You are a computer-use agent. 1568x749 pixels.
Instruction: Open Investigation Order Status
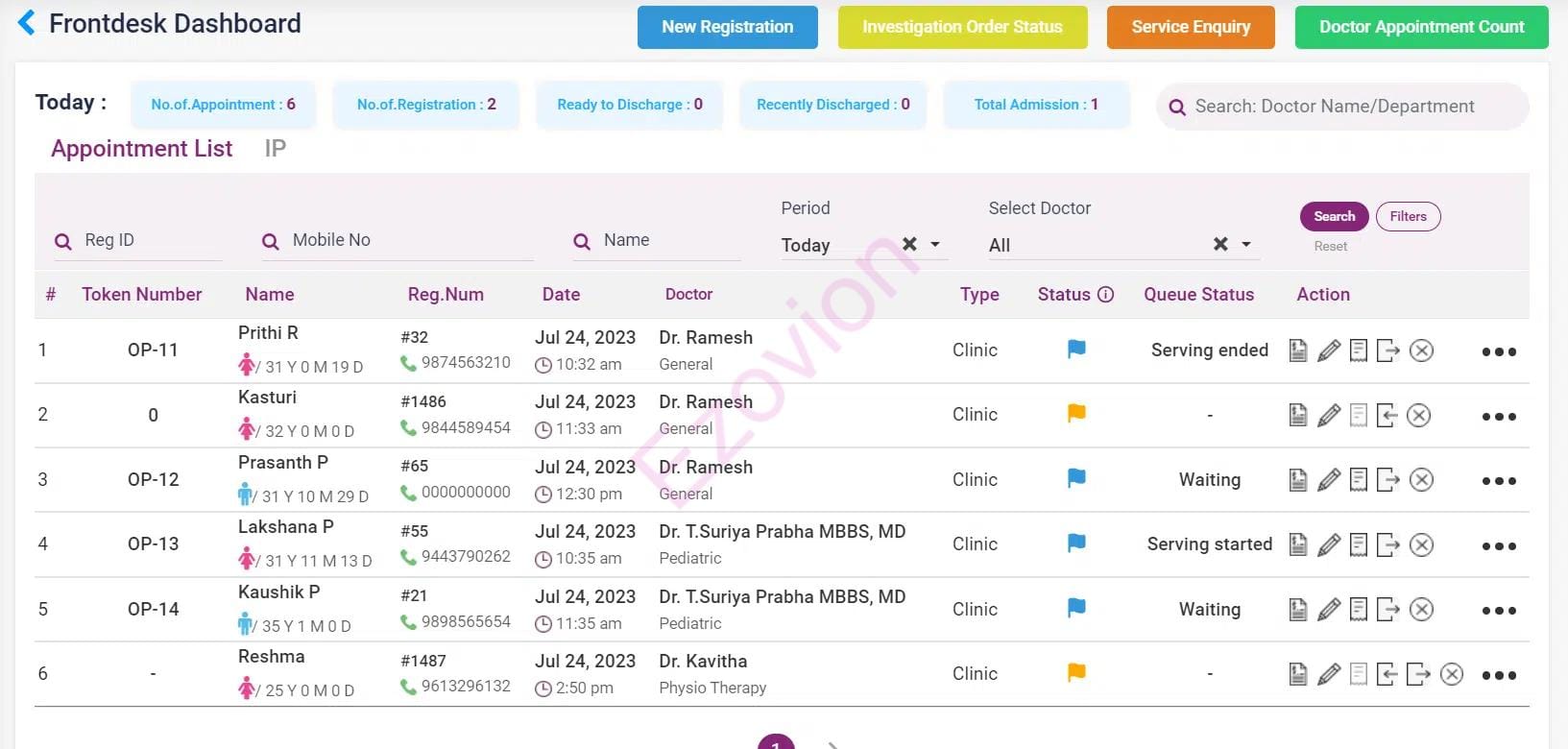(962, 27)
